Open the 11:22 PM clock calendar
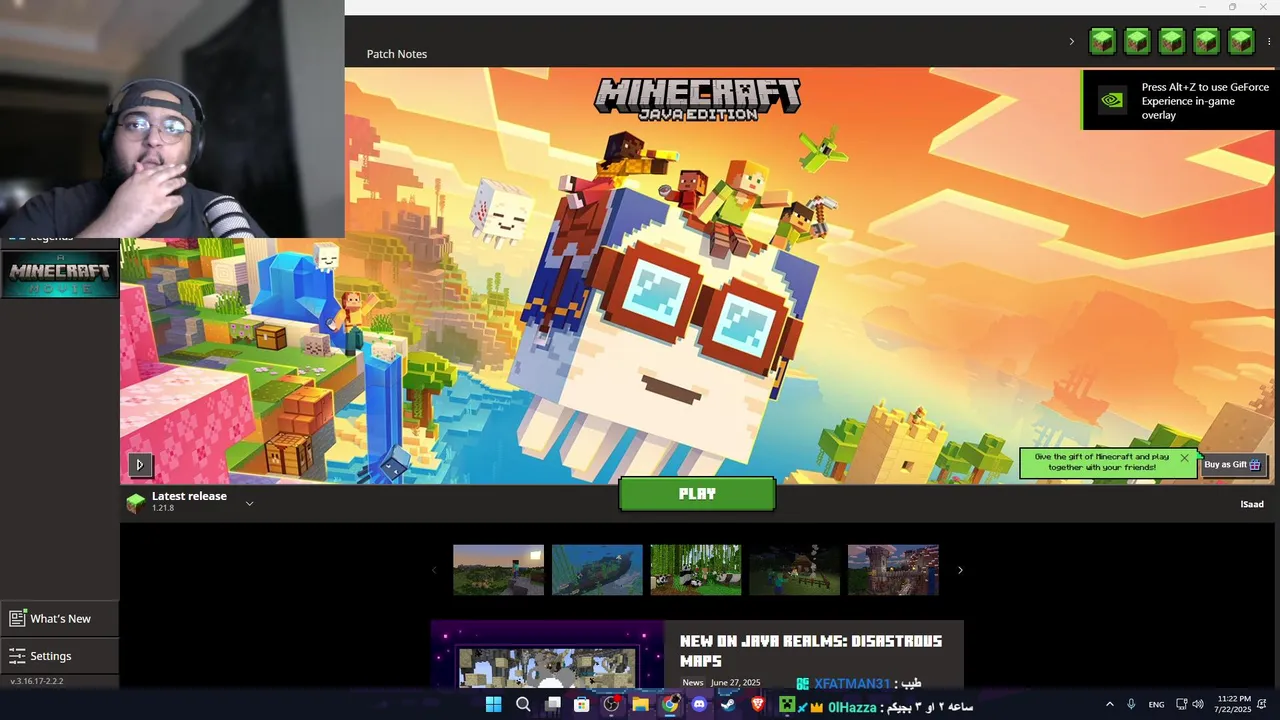Image resolution: width=1280 pixels, height=720 pixels. [x=1234, y=704]
